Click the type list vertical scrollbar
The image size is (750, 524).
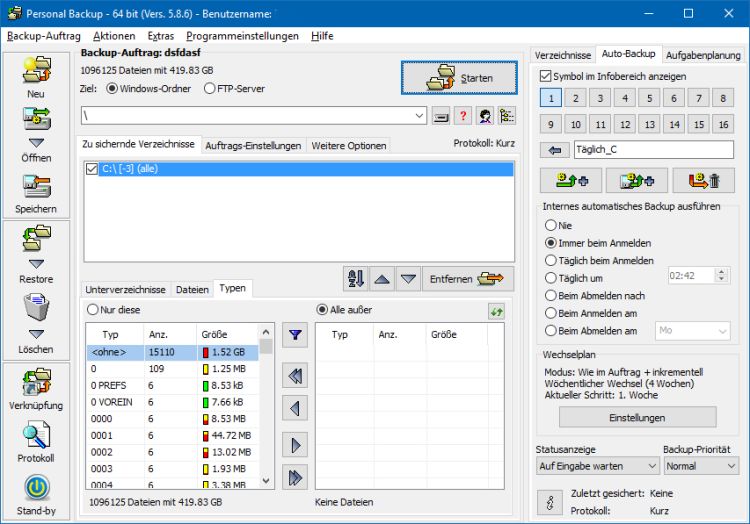266,406
